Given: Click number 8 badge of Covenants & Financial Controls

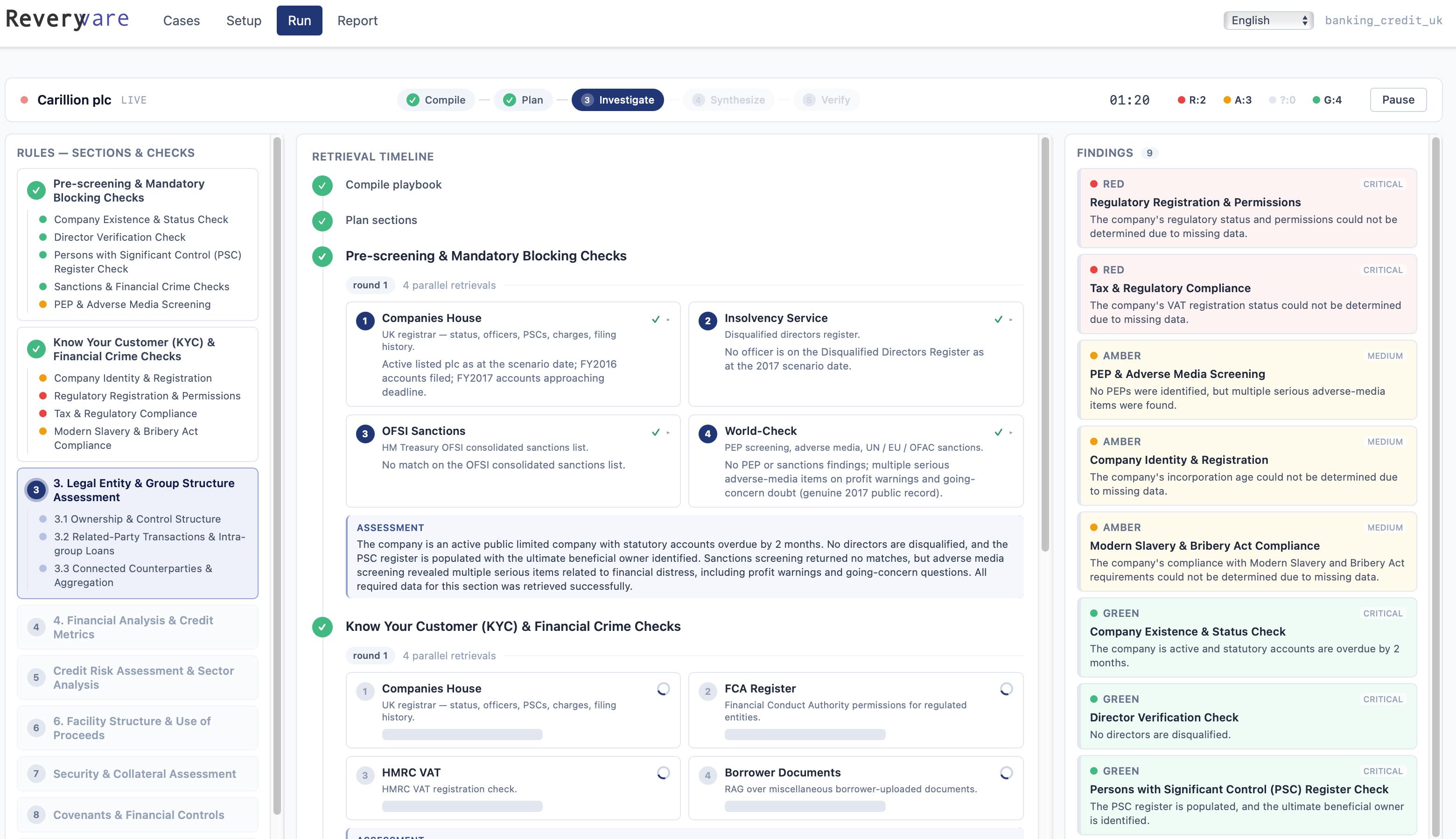Looking at the screenshot, I should coord(36,814).
